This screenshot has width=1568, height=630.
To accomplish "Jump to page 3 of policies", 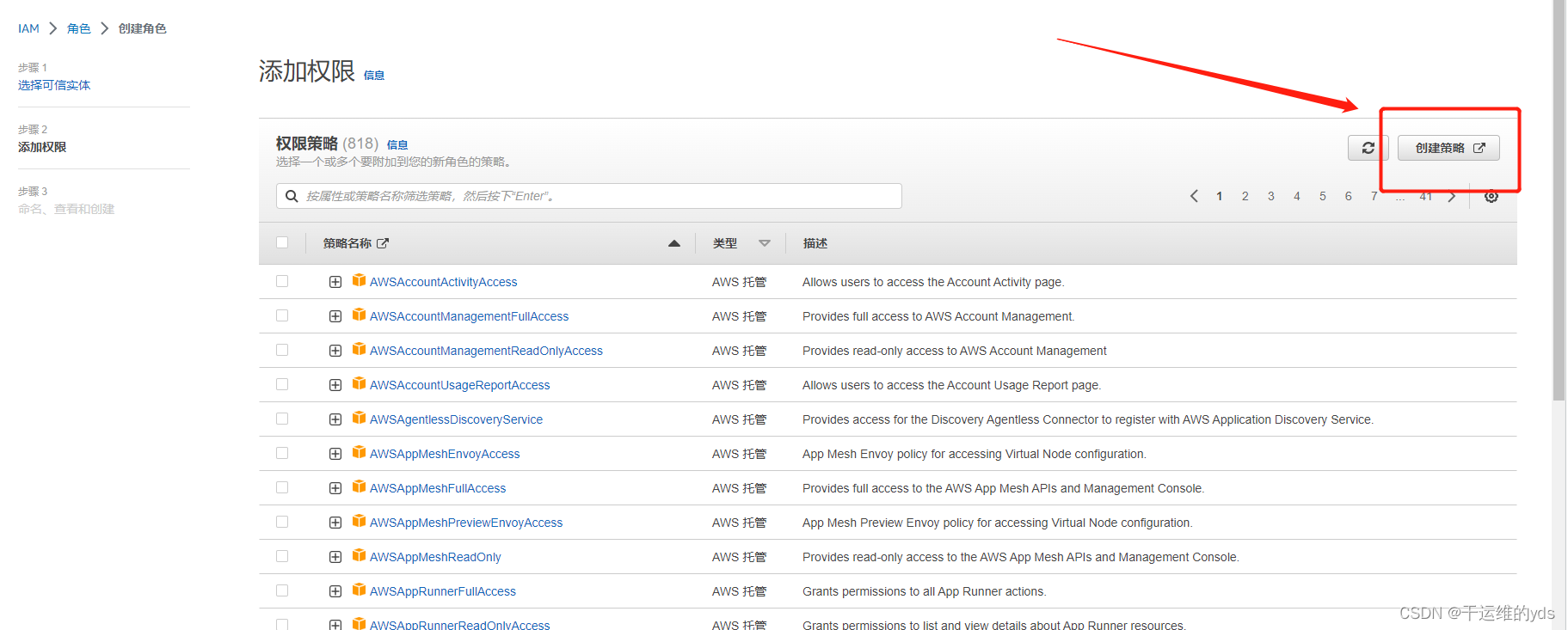I will pos(1270,196).
